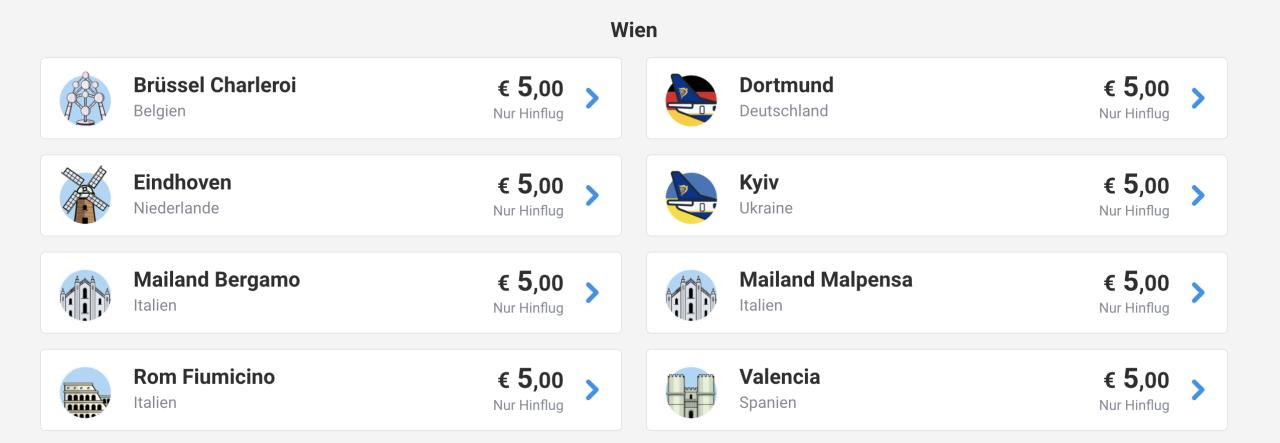This screenshot has height=443, width=1280.
Task: Click the windmill icon for Eindhoven
Action: pyautogui.click(x=85, y=195)
